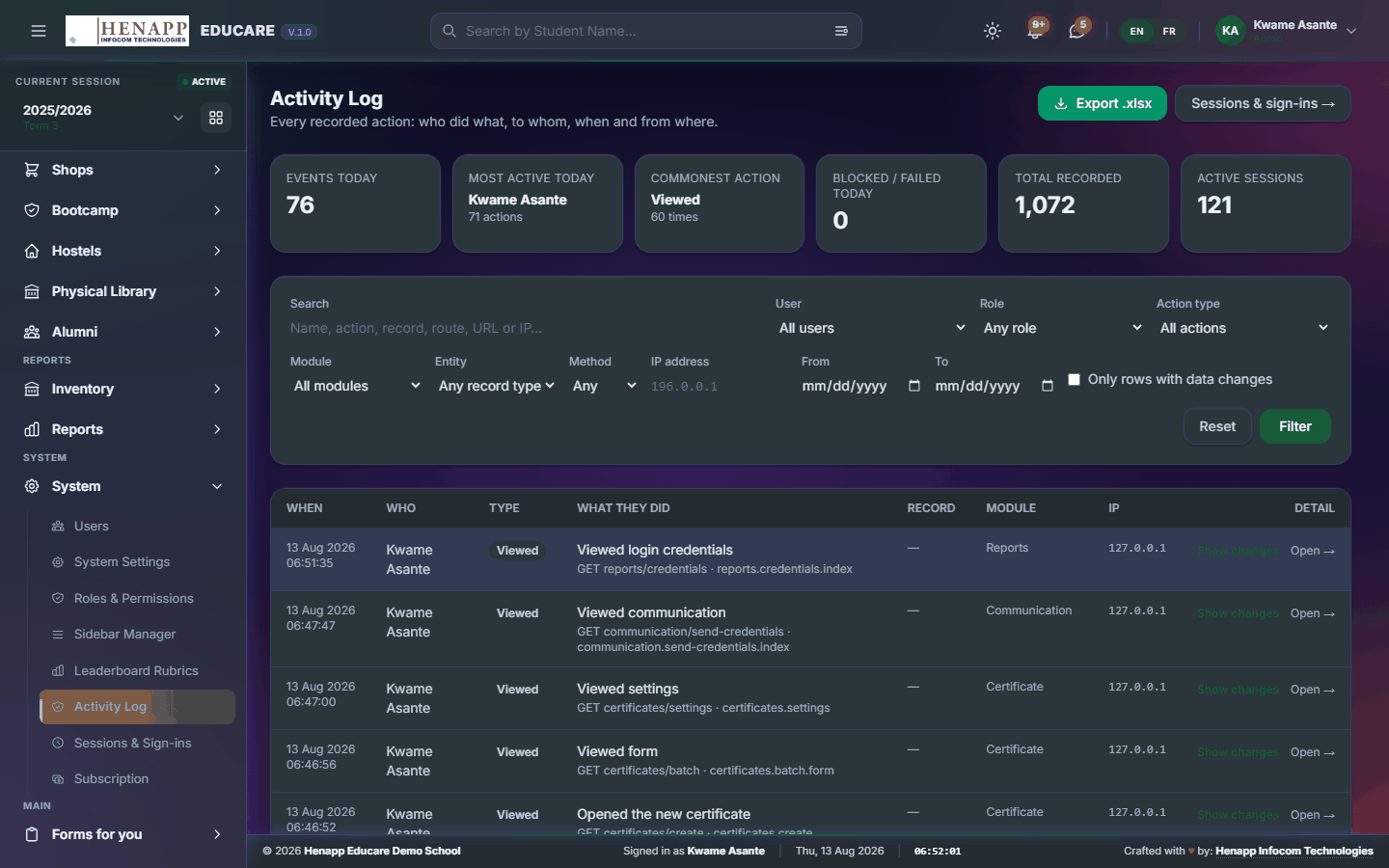Viewport: 1389px width, 868px height.
Task: Click the Reset filters button
Action: coord(1217,426)
